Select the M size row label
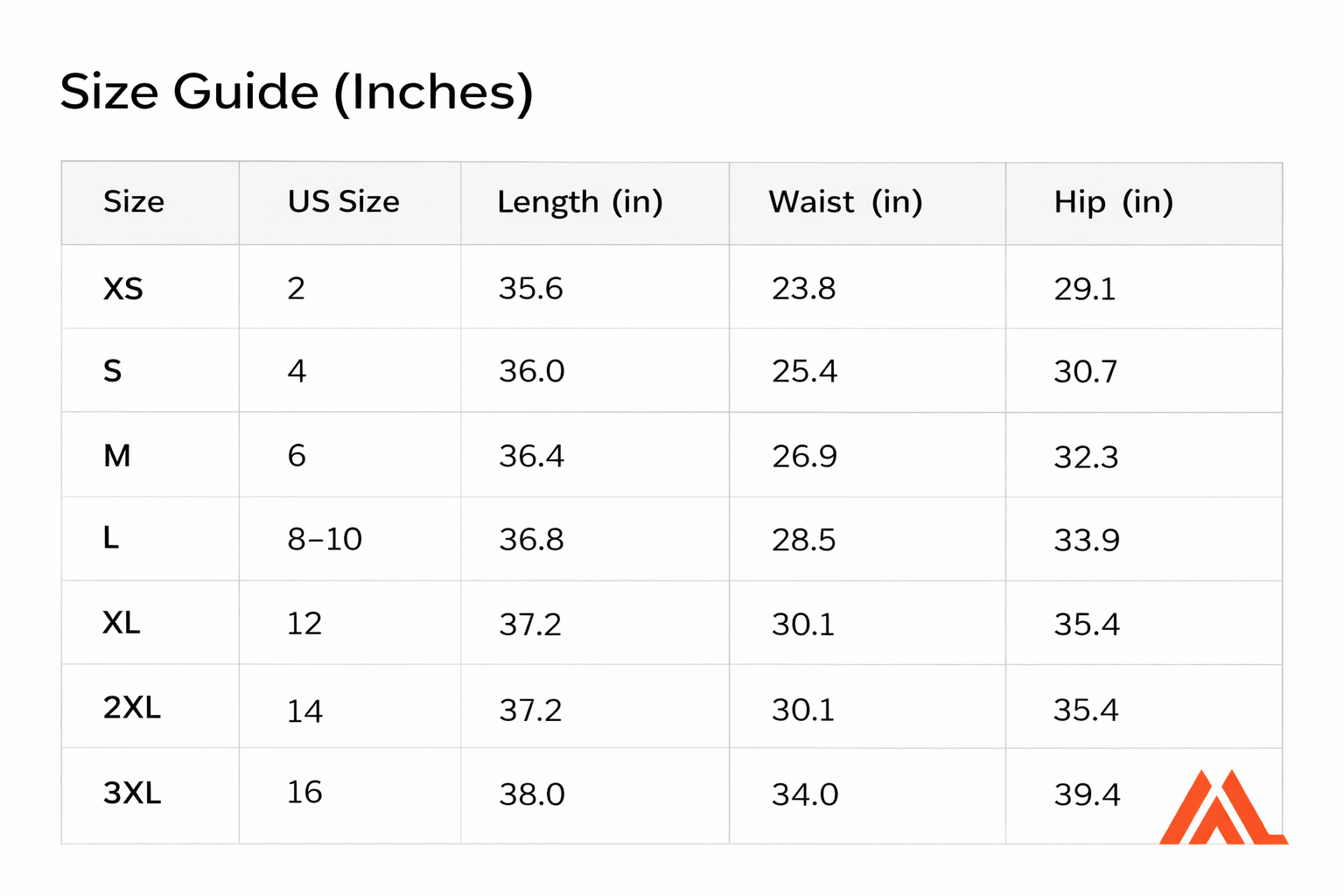This screenshot has width=1344, height=896. (117, 456)
